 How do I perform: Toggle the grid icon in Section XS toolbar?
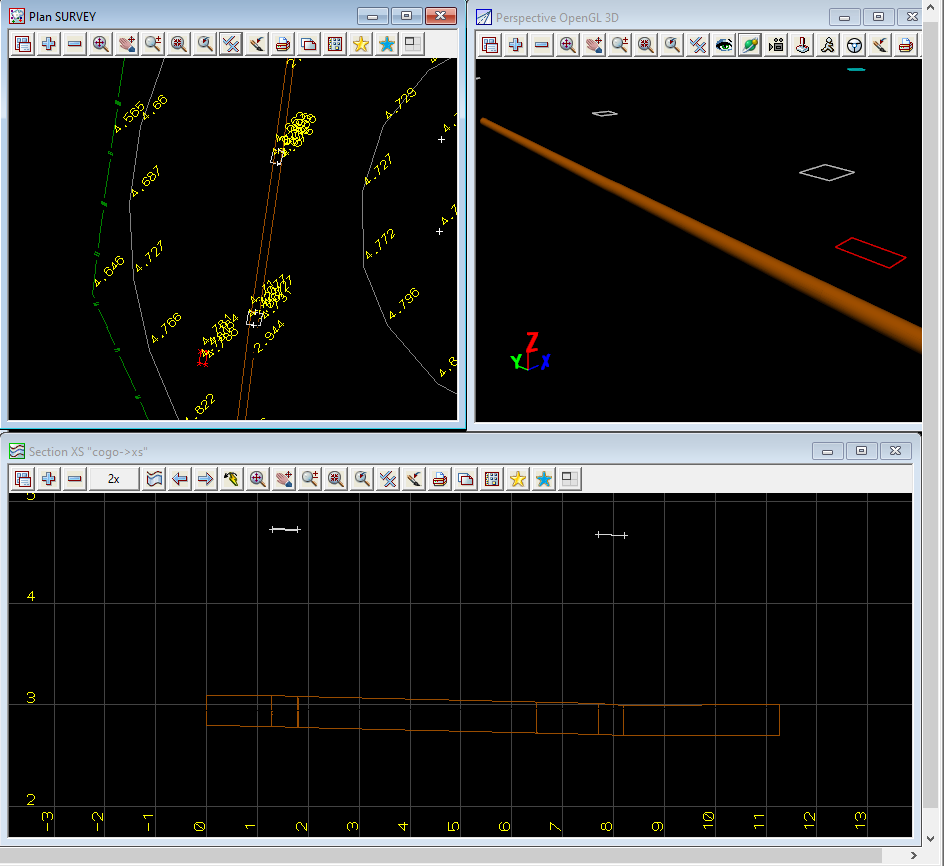pos(491,479)
